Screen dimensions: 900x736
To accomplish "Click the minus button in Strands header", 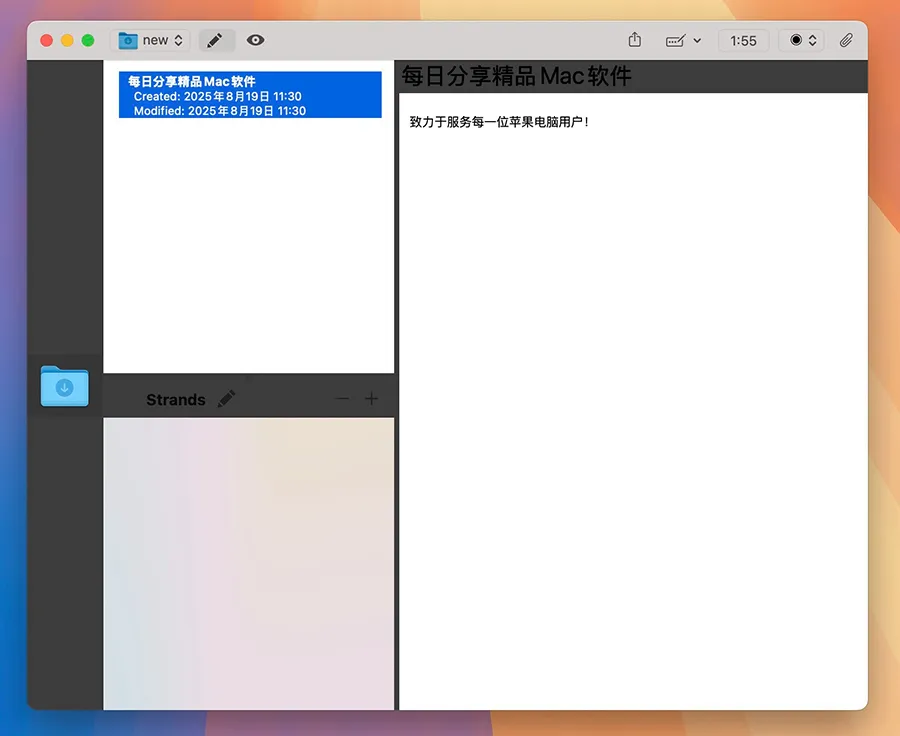I will click(x=343, y=399).
